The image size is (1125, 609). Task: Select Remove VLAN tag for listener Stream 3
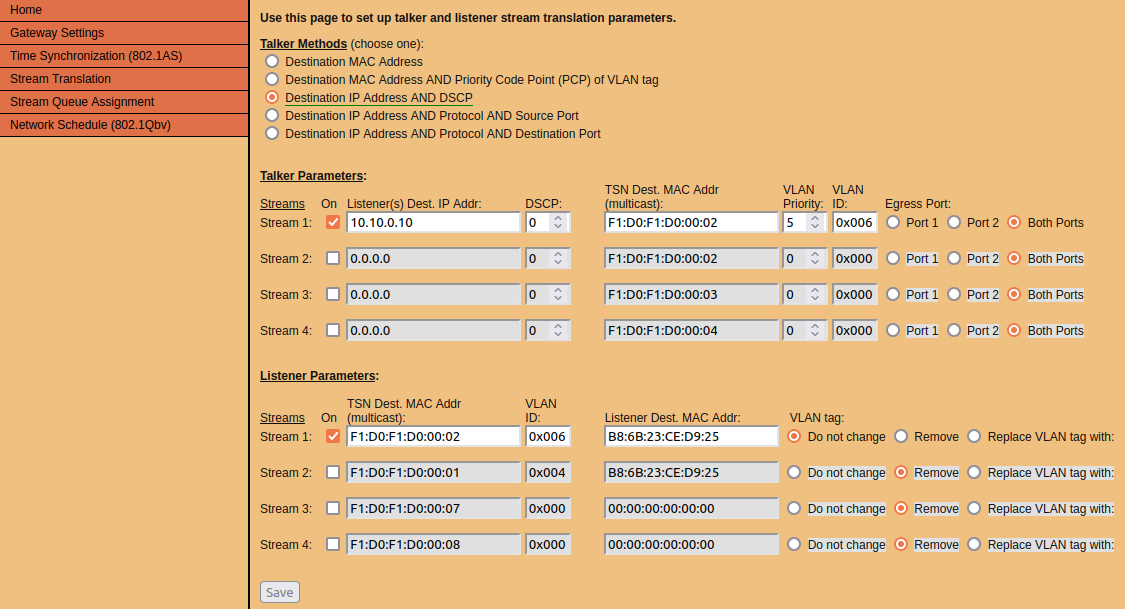point(901,508)
